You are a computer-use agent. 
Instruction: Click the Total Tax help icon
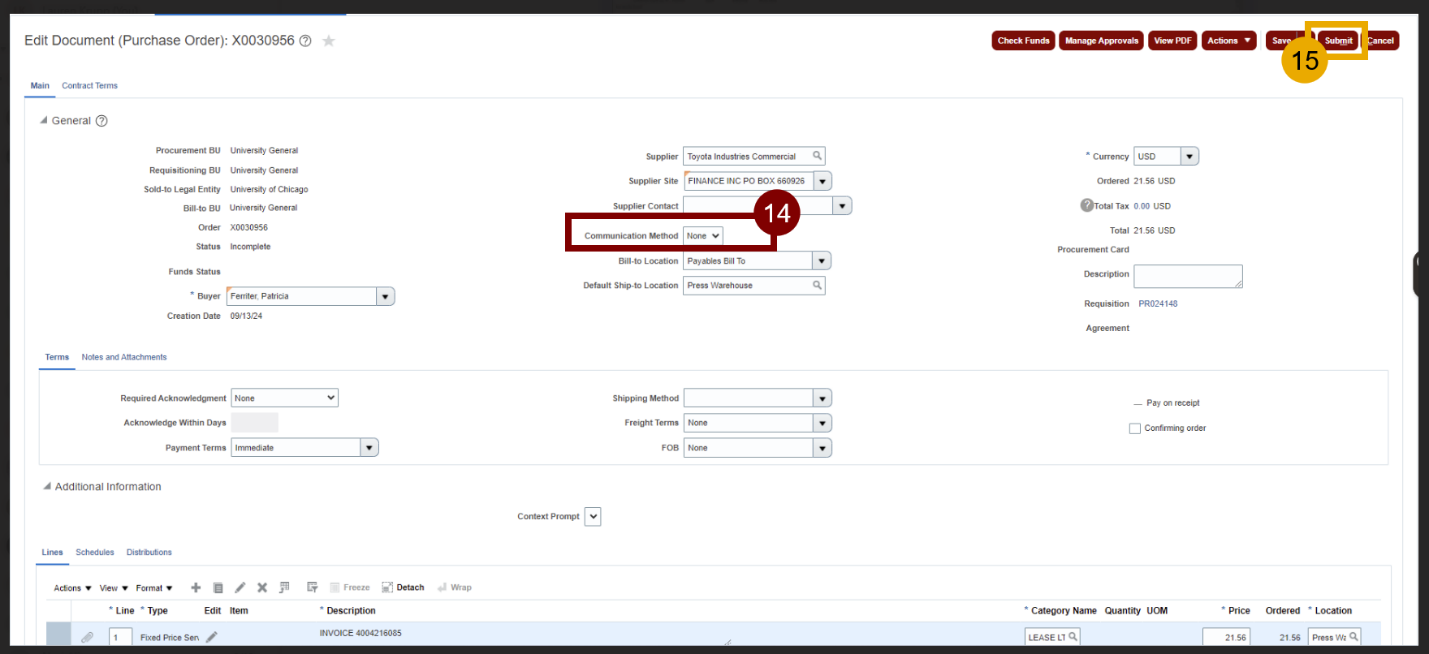[1087, 206]
